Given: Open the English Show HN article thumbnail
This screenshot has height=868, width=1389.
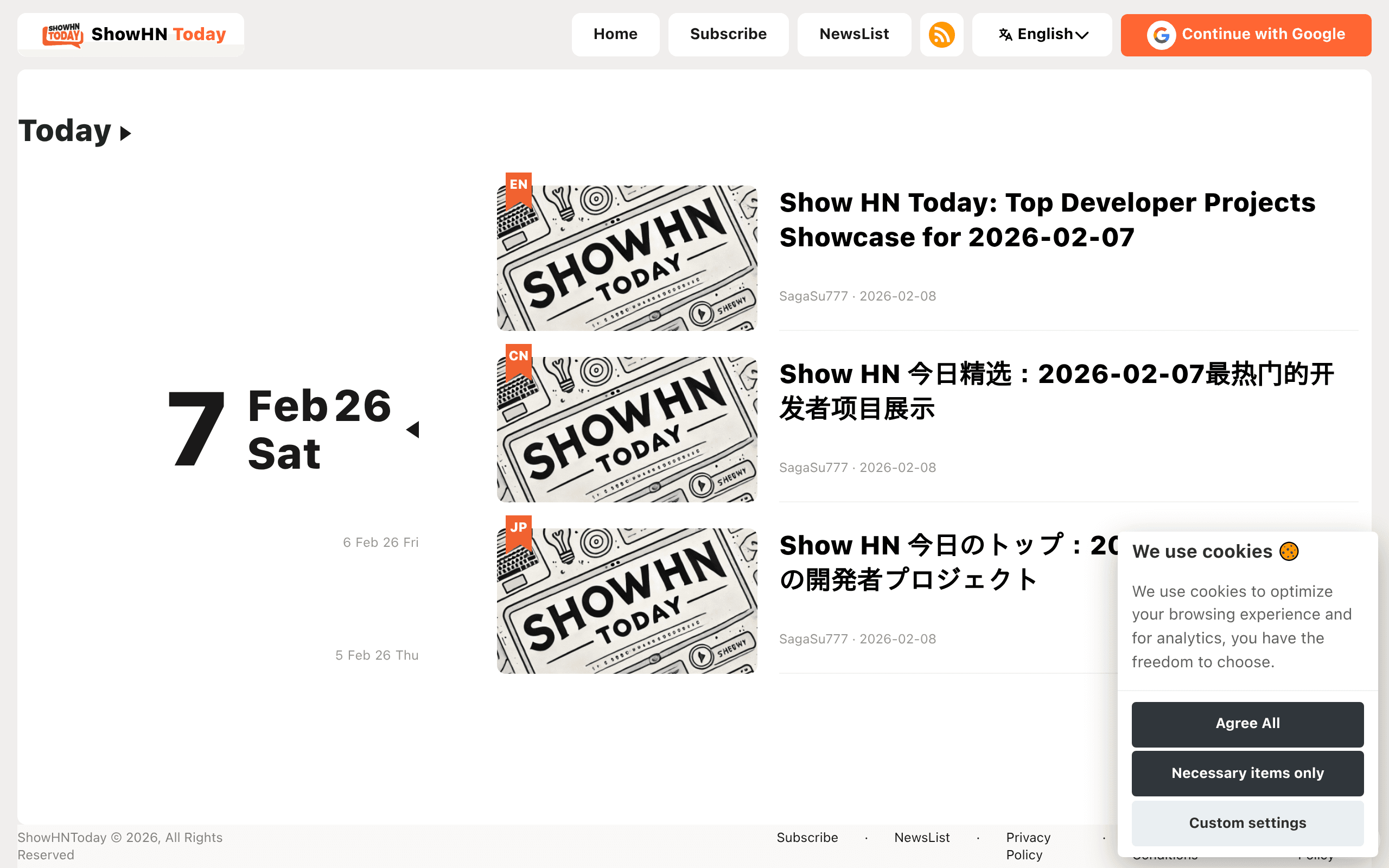Looking at the screenshot, I should tap(627, 258).
